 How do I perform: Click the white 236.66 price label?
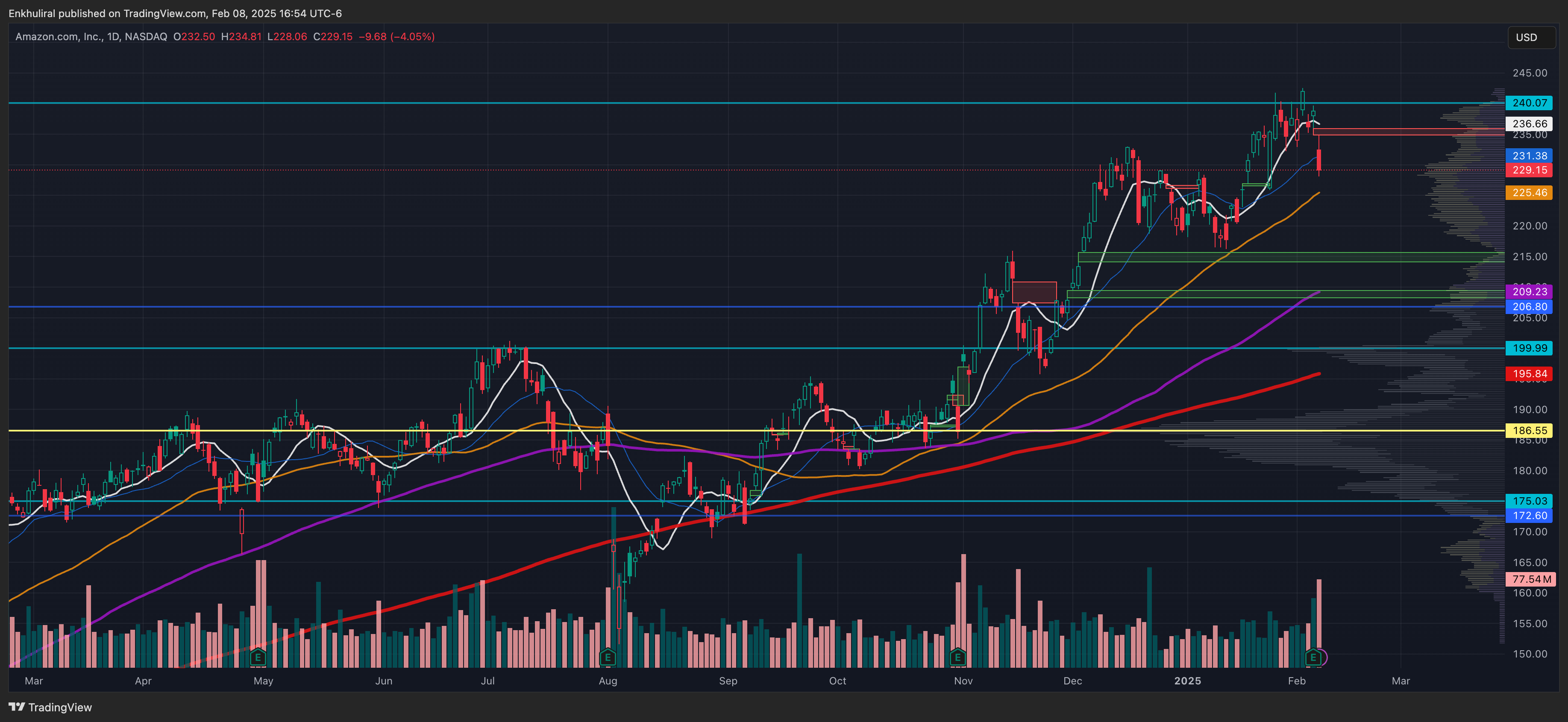click(x=1529, y=123)
